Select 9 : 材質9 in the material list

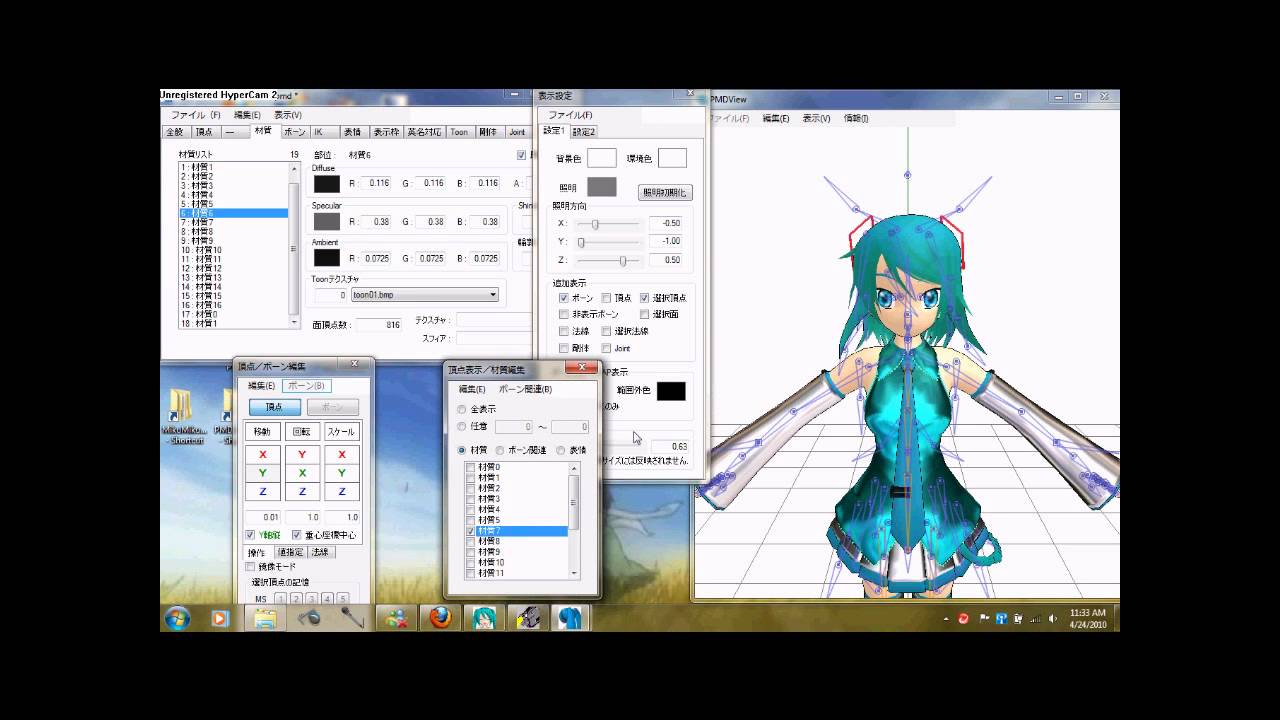point(234,241)
